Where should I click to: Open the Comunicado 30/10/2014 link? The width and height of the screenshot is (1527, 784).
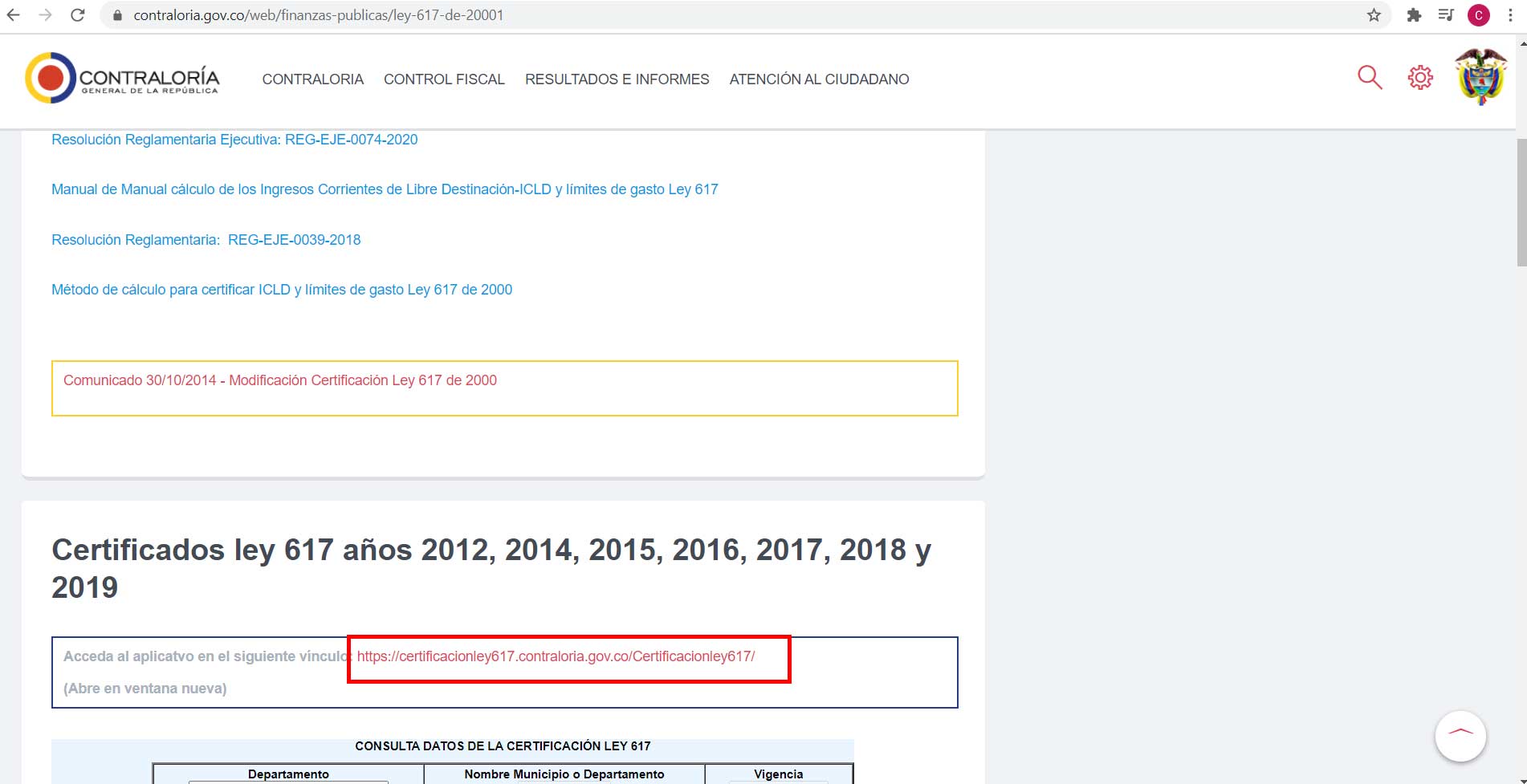280,380
